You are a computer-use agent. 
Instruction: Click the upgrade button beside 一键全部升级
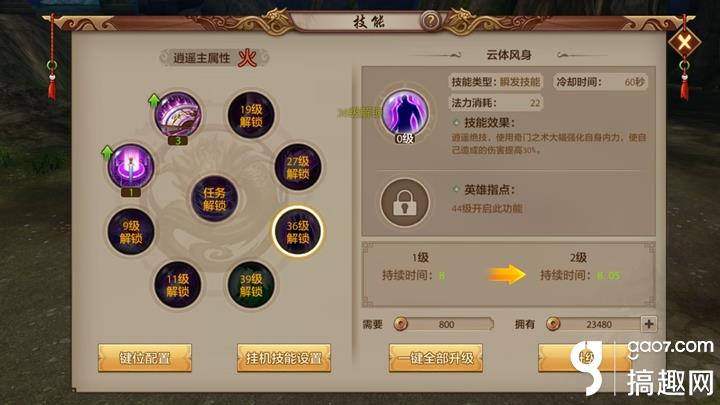585,358
